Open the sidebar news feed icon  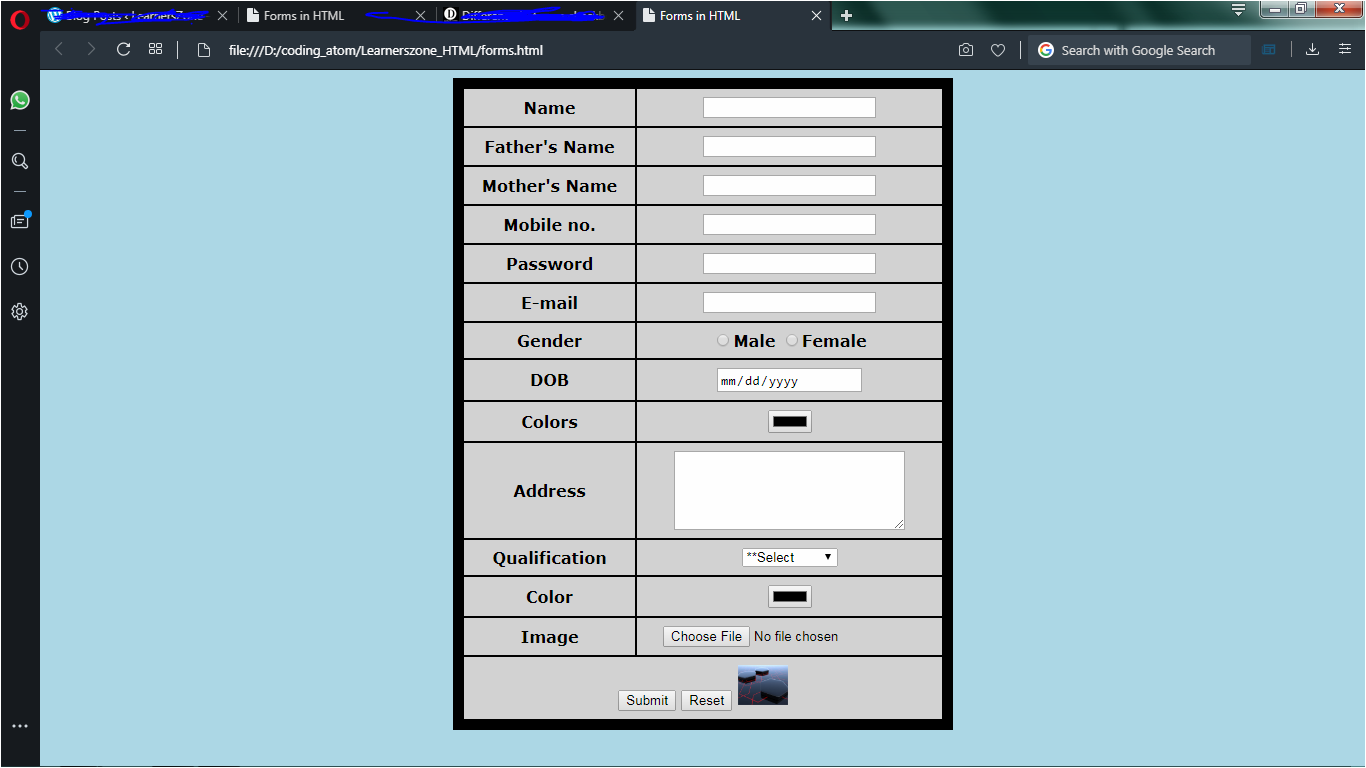click(x=20, y=221)
